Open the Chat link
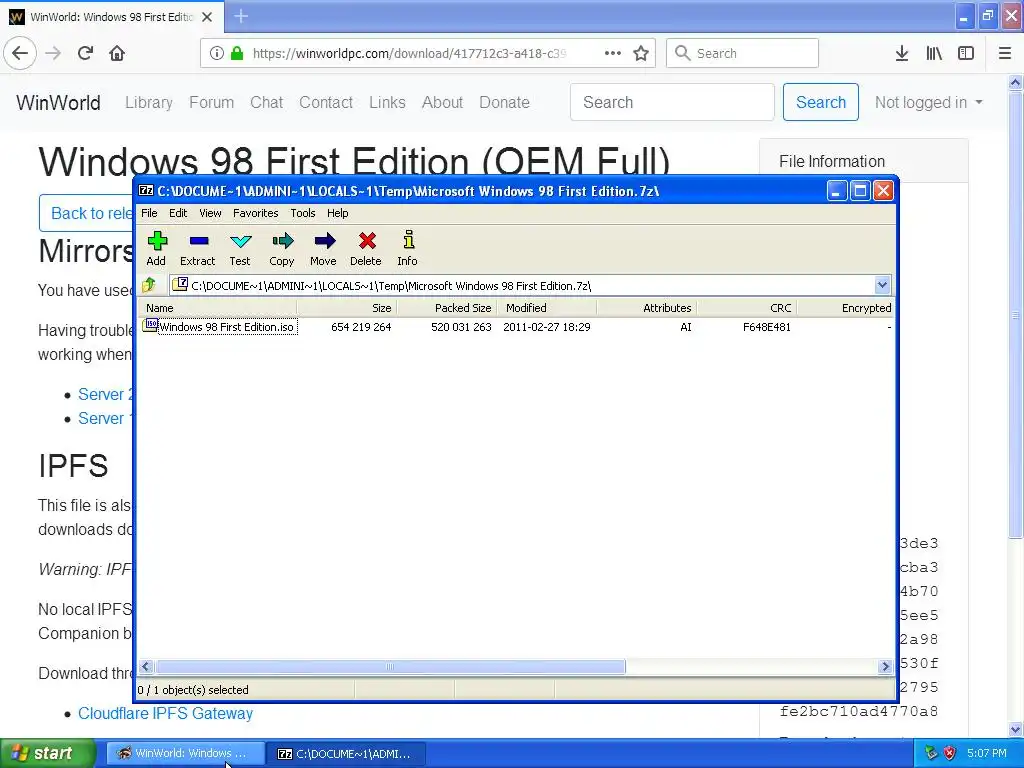 point(266,103)
